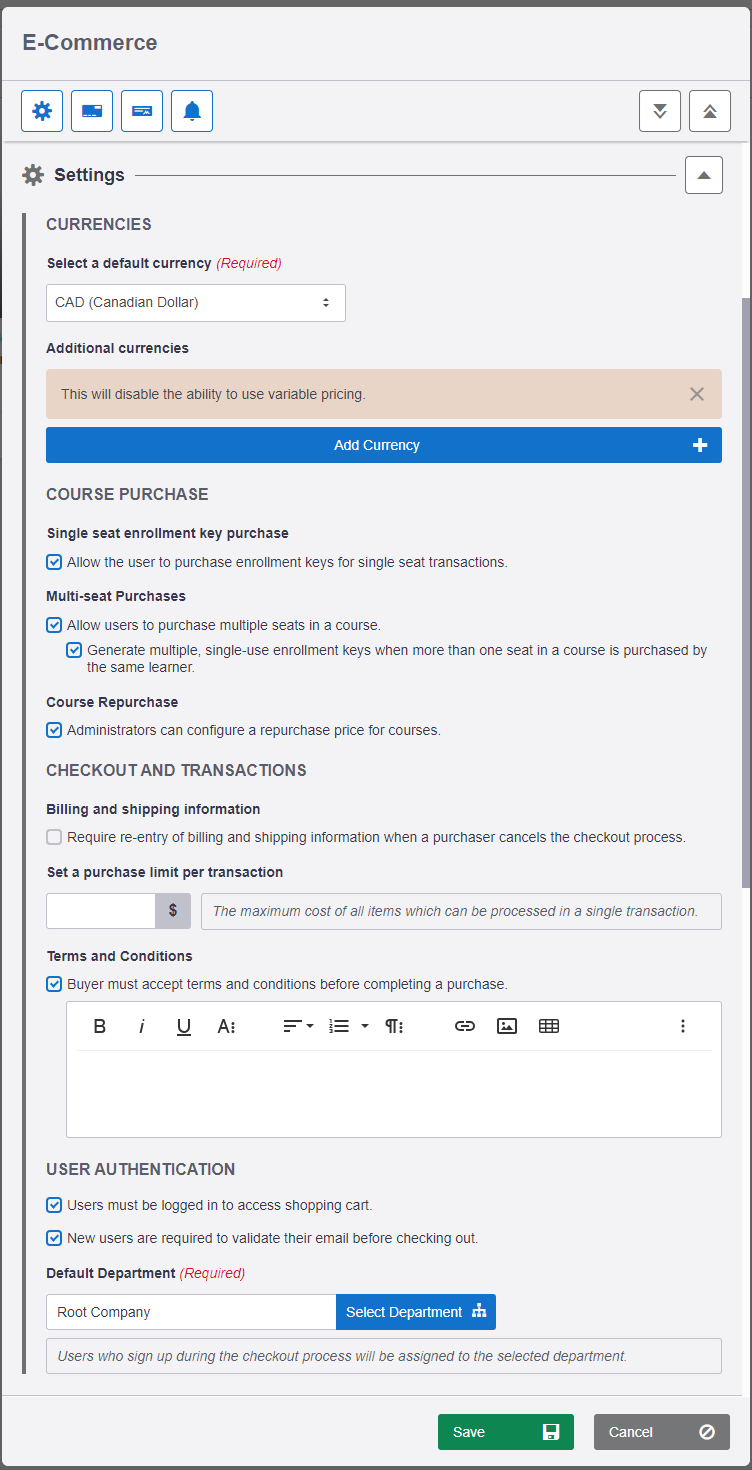Screen dimensions: 752x1470
Task: Click the Add Currency button
Action: pyautogui.click(x=383, y=445)
